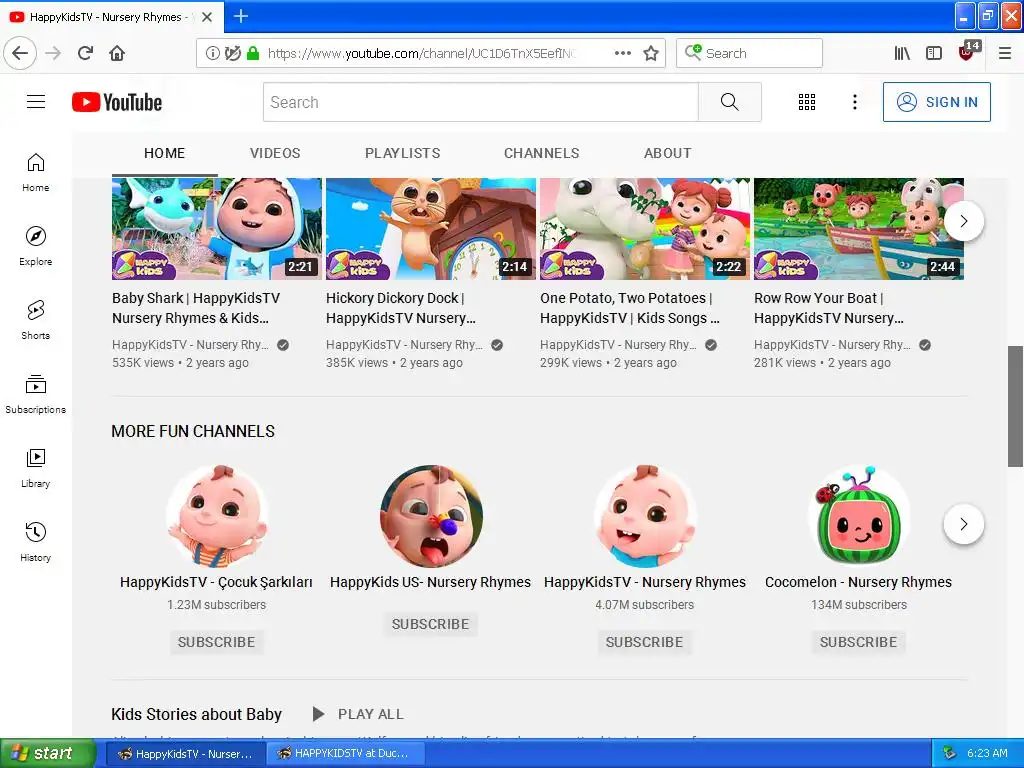Close the HappyKidsTV browser tab
This screenshot has height=768, width=1024.
tap(207, 17)
